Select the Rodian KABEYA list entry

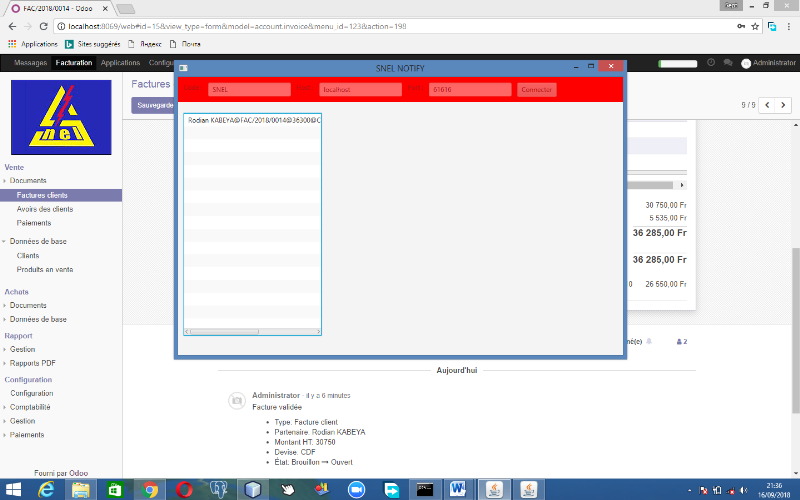pyautogui.click(x=253, y=120)
